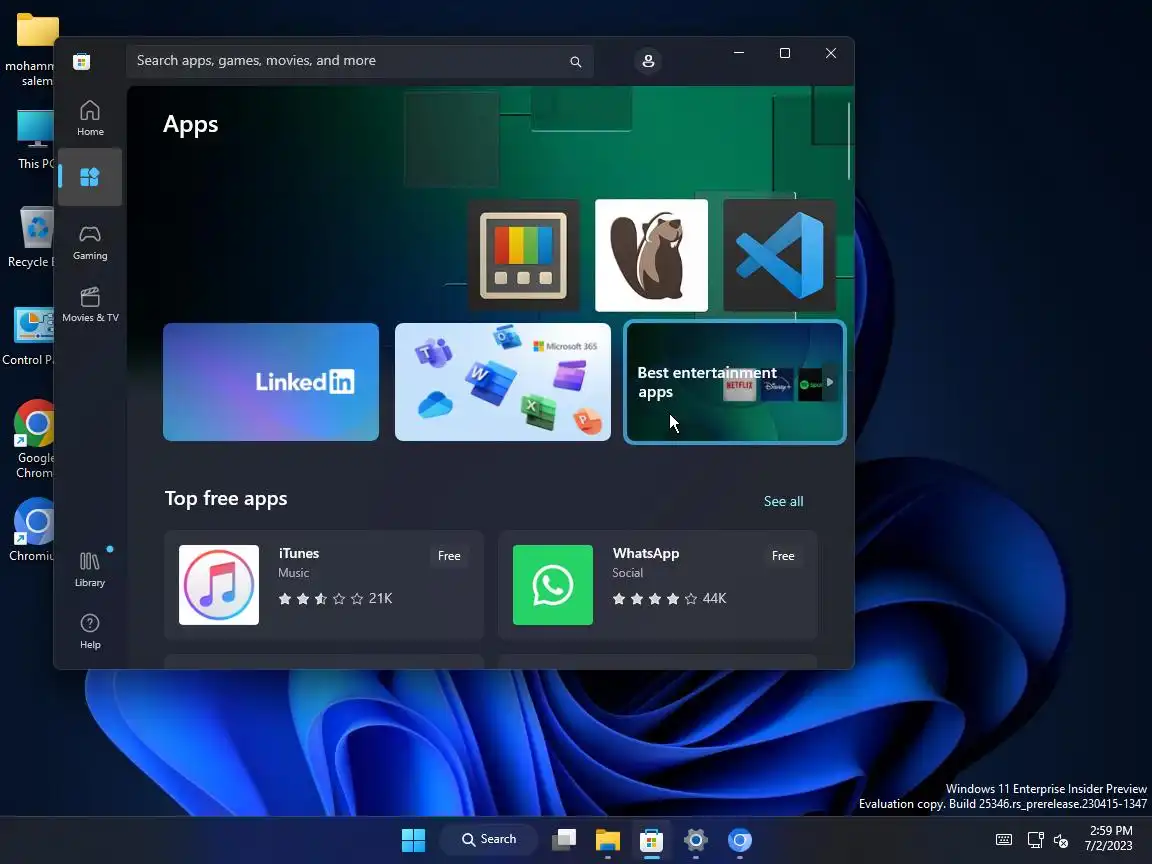Click the Microsoft Store logo in title bar
This screenshot has height=864, width=1152.
click(82, 62)
